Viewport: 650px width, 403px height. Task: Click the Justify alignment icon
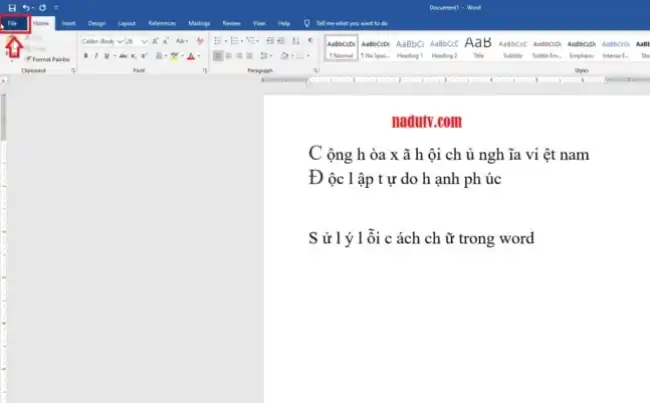[x=250, y=56]
